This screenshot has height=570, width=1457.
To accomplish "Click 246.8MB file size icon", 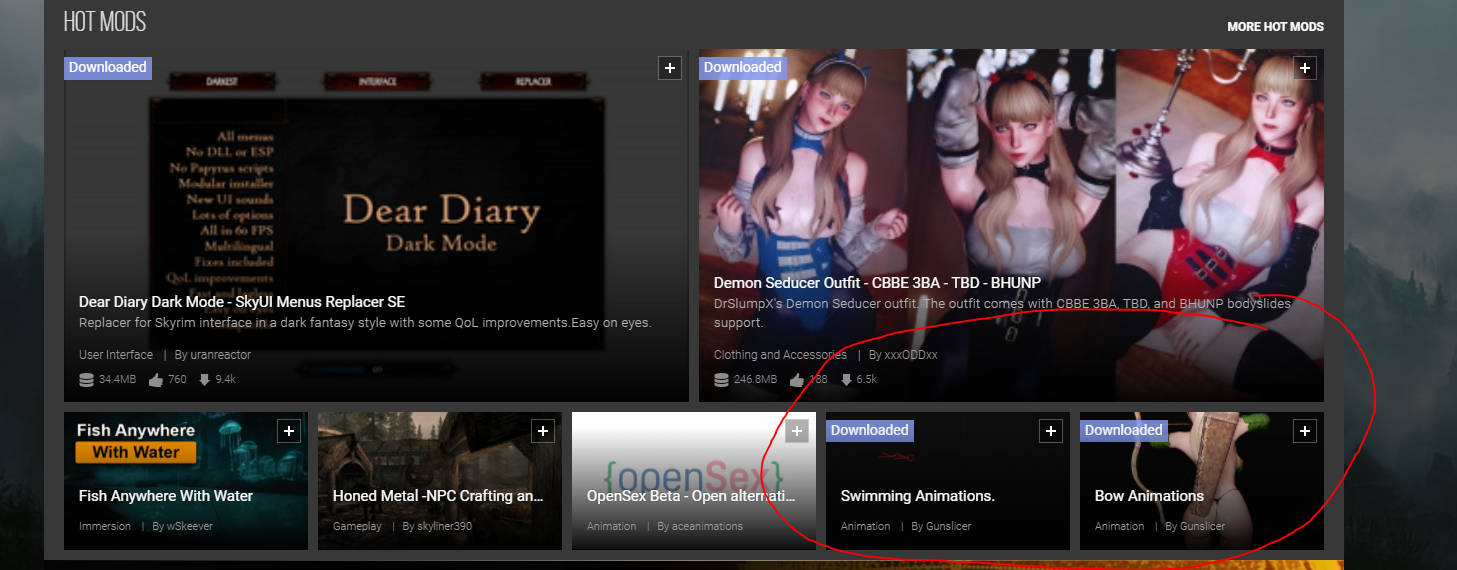I will pyautogui.click(x=722, y=380).
